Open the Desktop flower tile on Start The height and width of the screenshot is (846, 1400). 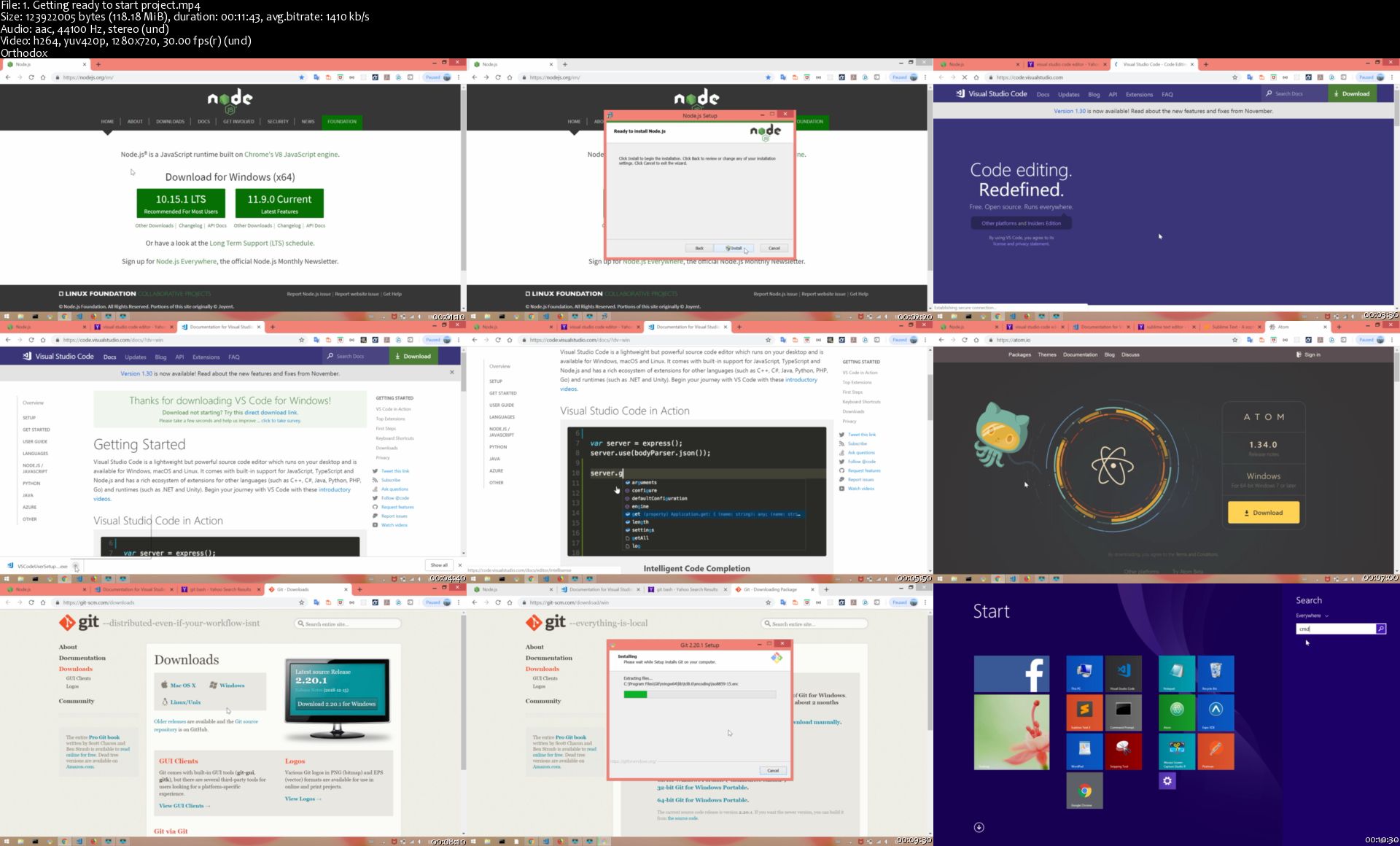tap(1011, 731)
